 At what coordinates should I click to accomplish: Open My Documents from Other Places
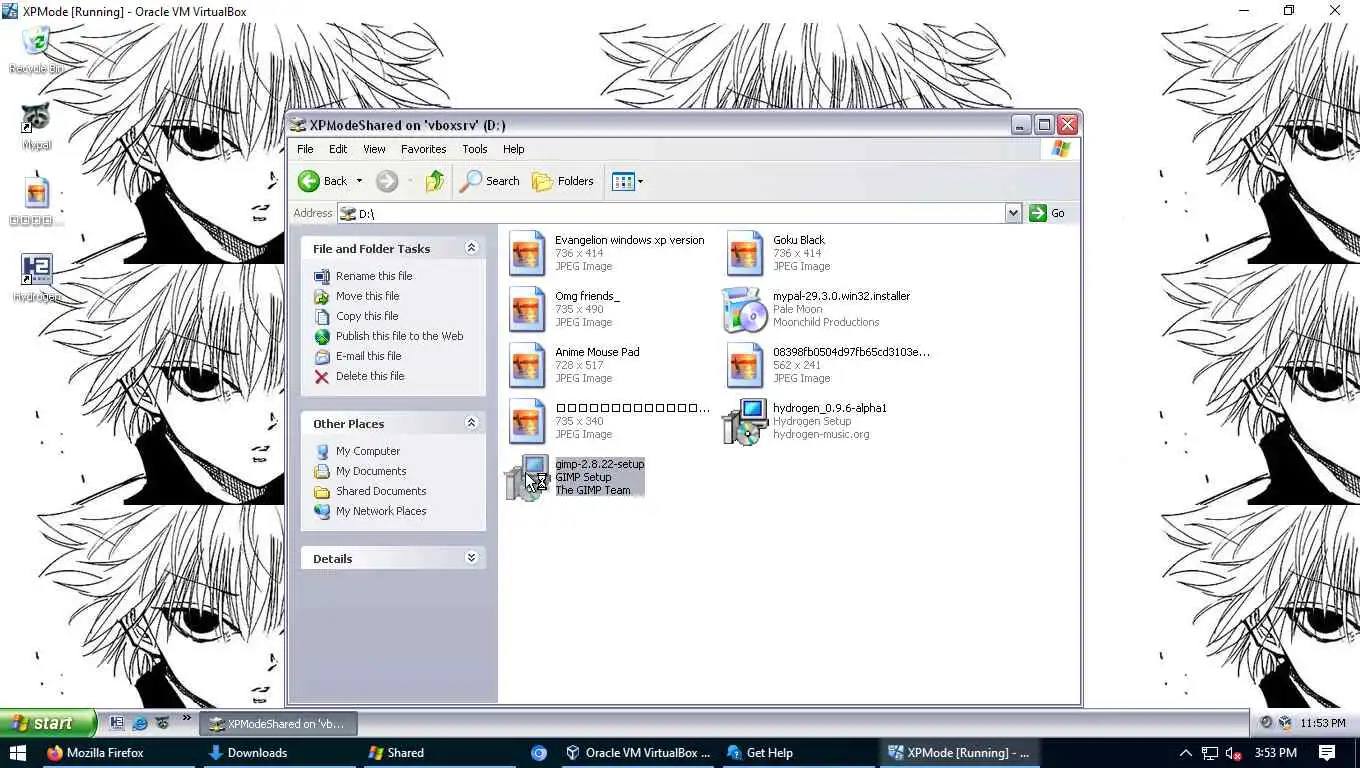361,471
